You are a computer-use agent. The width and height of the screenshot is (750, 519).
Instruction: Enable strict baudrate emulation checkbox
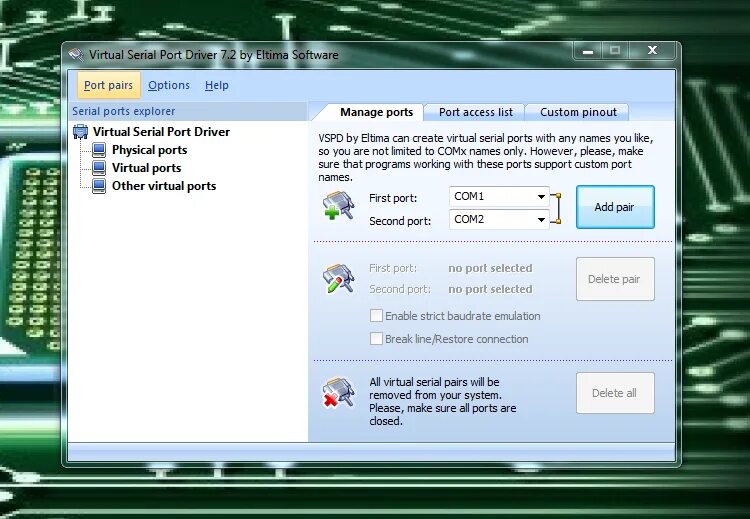point(376,316)
